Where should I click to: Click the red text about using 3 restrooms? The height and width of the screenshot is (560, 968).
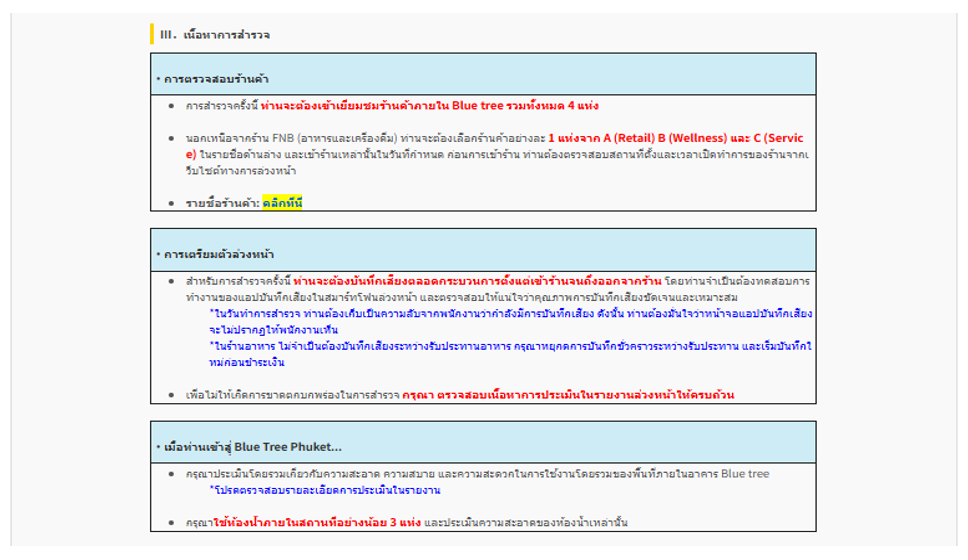[x=317, y=522]
